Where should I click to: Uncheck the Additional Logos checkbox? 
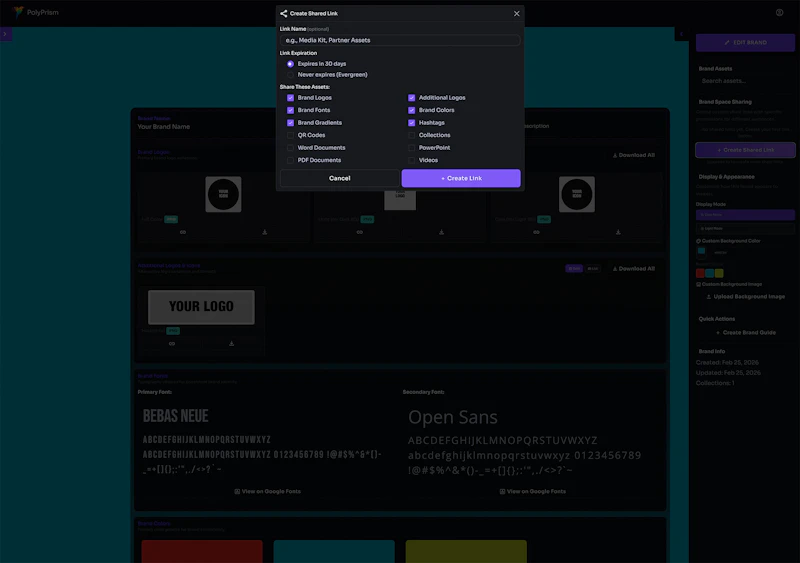point(411,97)
